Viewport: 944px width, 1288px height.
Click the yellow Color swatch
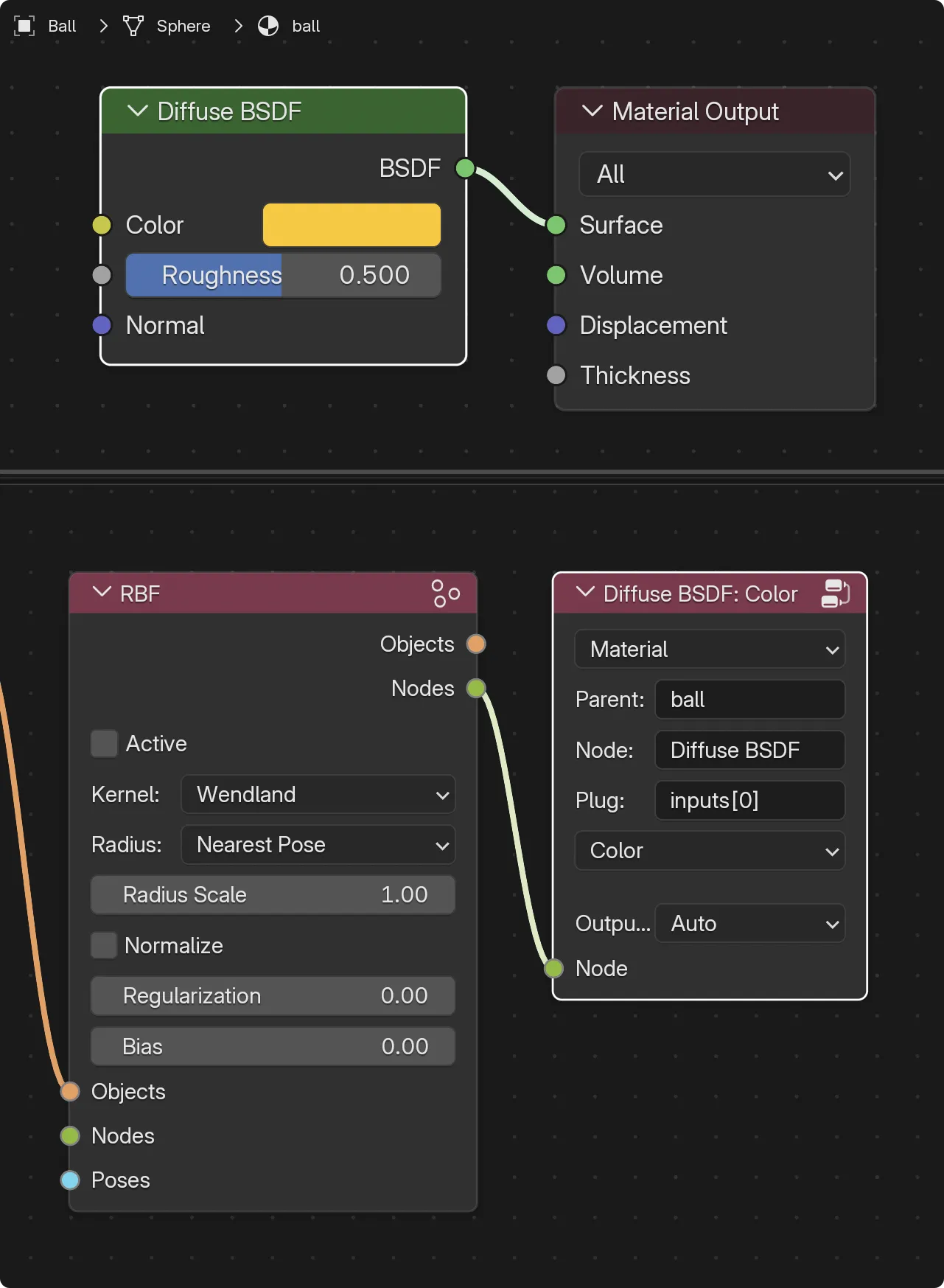click(x=352, y=225)
